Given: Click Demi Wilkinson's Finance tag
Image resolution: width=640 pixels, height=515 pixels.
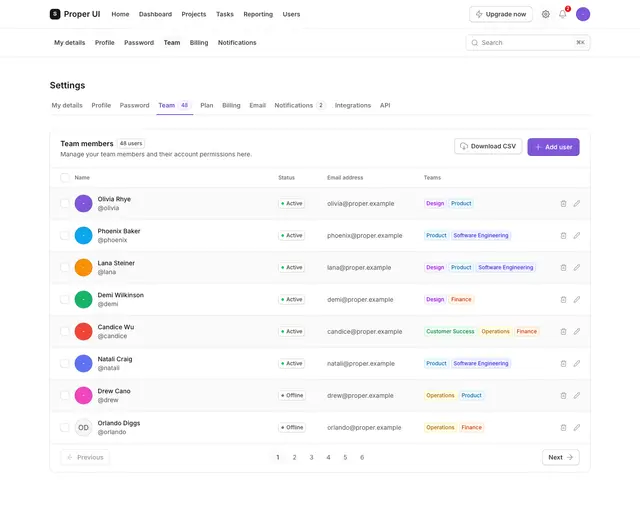Looking at the screenshot, I should point(461,299).
